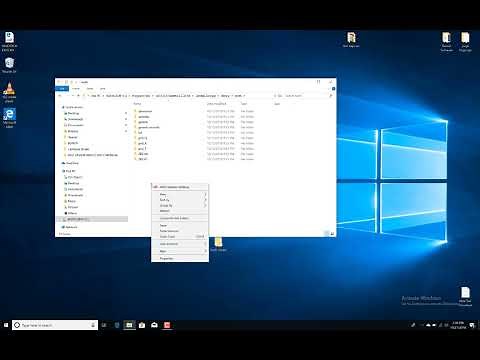The image size is (480, 360).
Task: Go up one folder level arrow
Action: 79,96
